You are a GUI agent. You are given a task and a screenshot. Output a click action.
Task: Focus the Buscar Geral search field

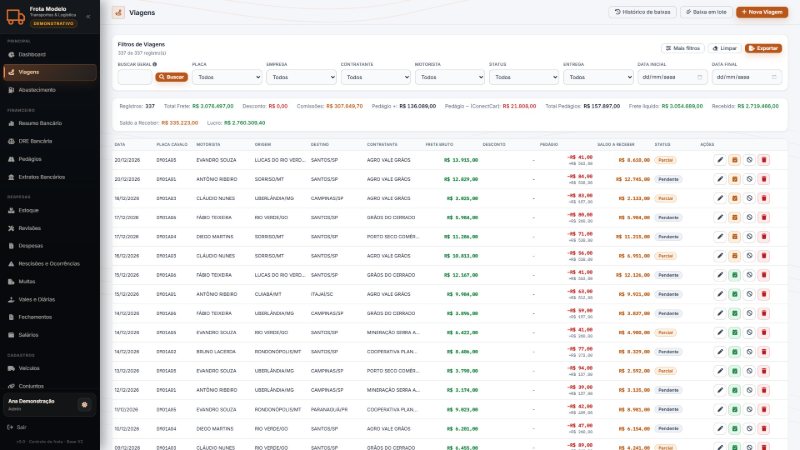[x=135, y=77]
